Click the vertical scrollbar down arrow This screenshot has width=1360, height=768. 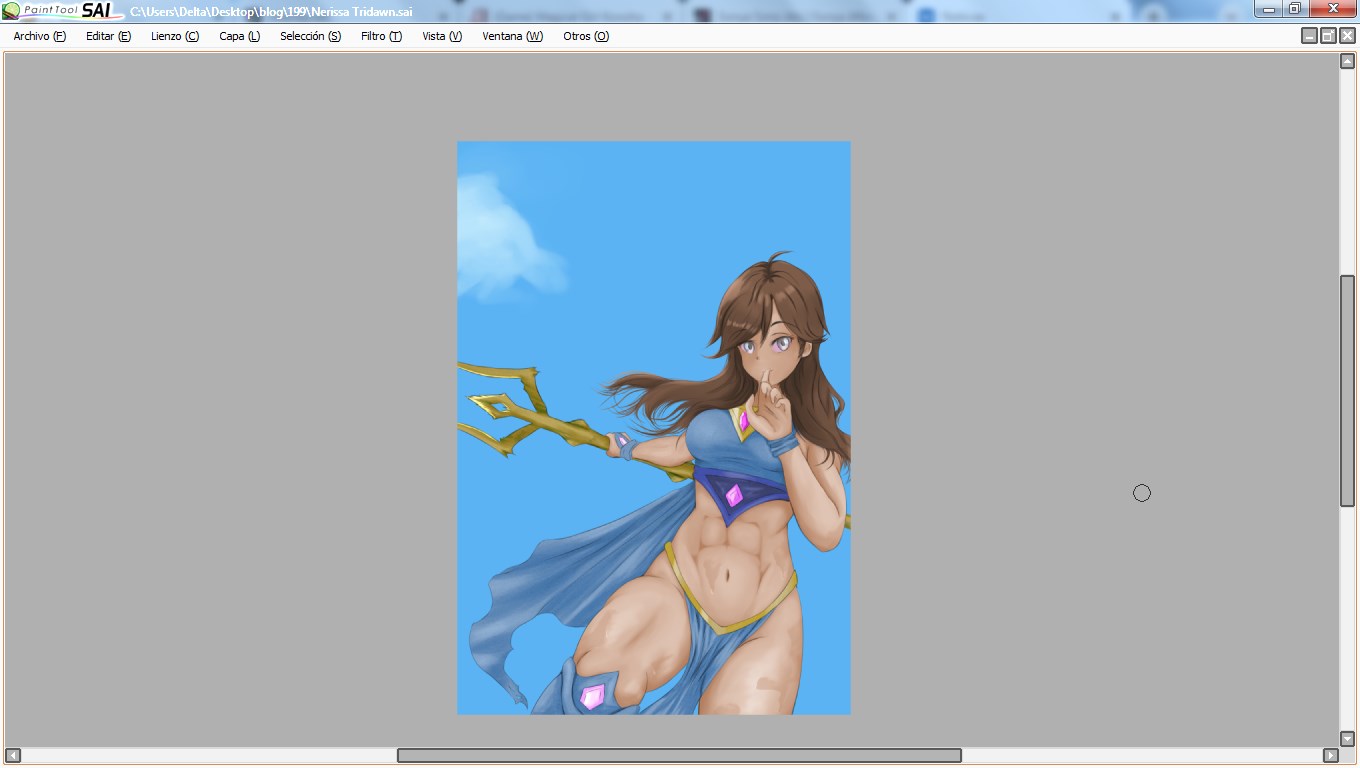(1347, 739)
